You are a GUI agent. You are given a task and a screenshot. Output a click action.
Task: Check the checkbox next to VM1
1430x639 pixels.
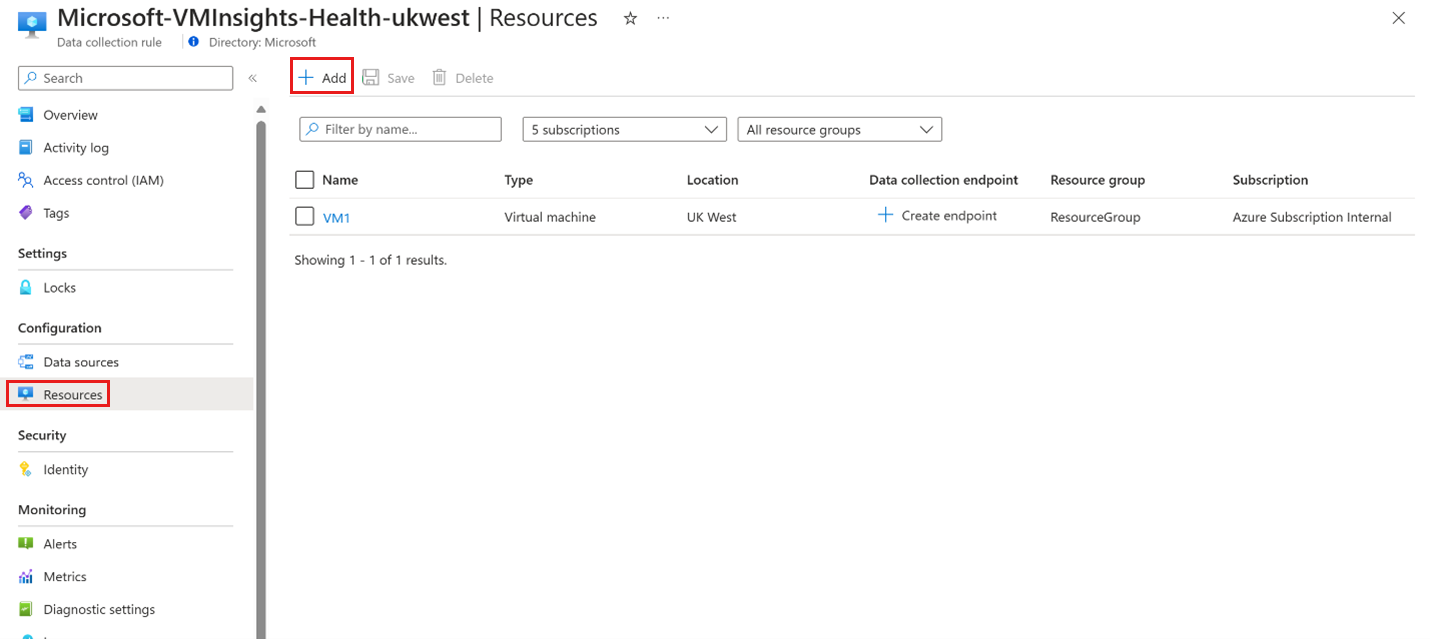(305, 216)
